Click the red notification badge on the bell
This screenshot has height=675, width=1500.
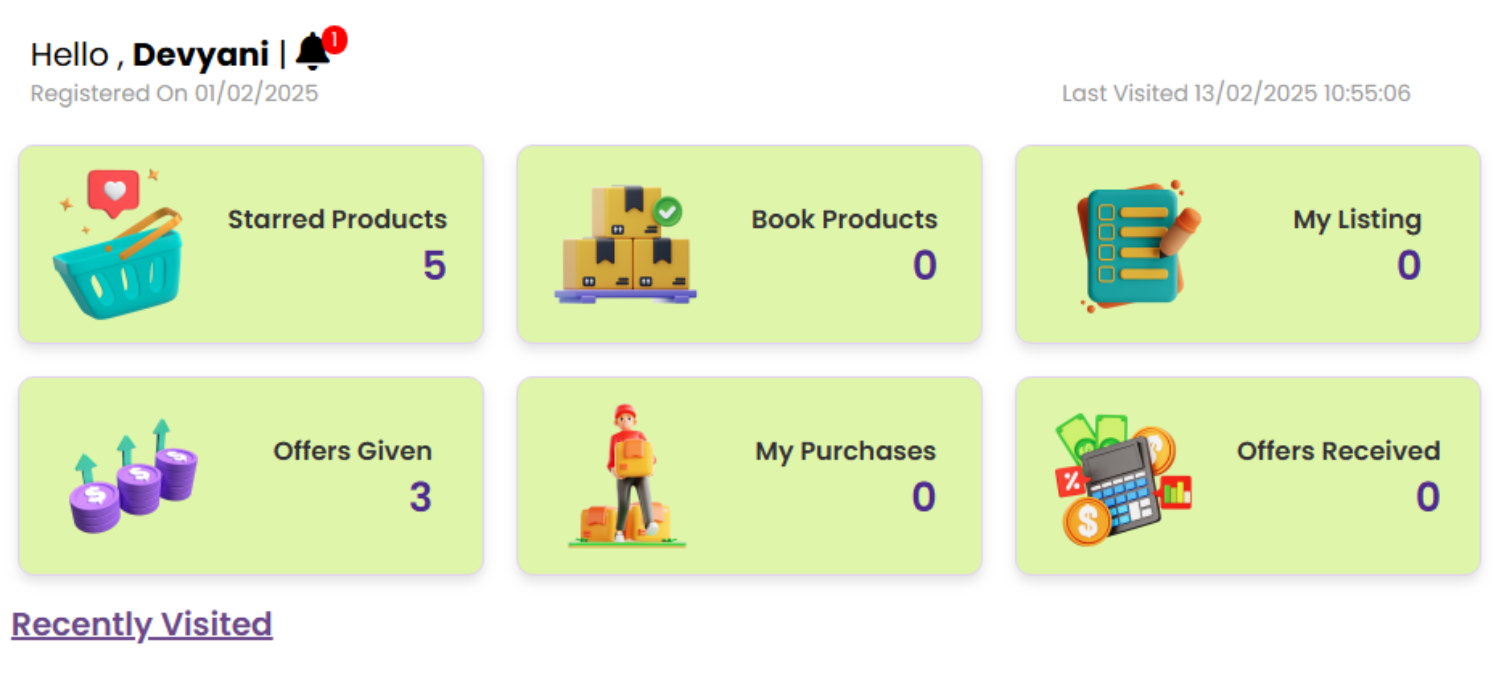335,40
